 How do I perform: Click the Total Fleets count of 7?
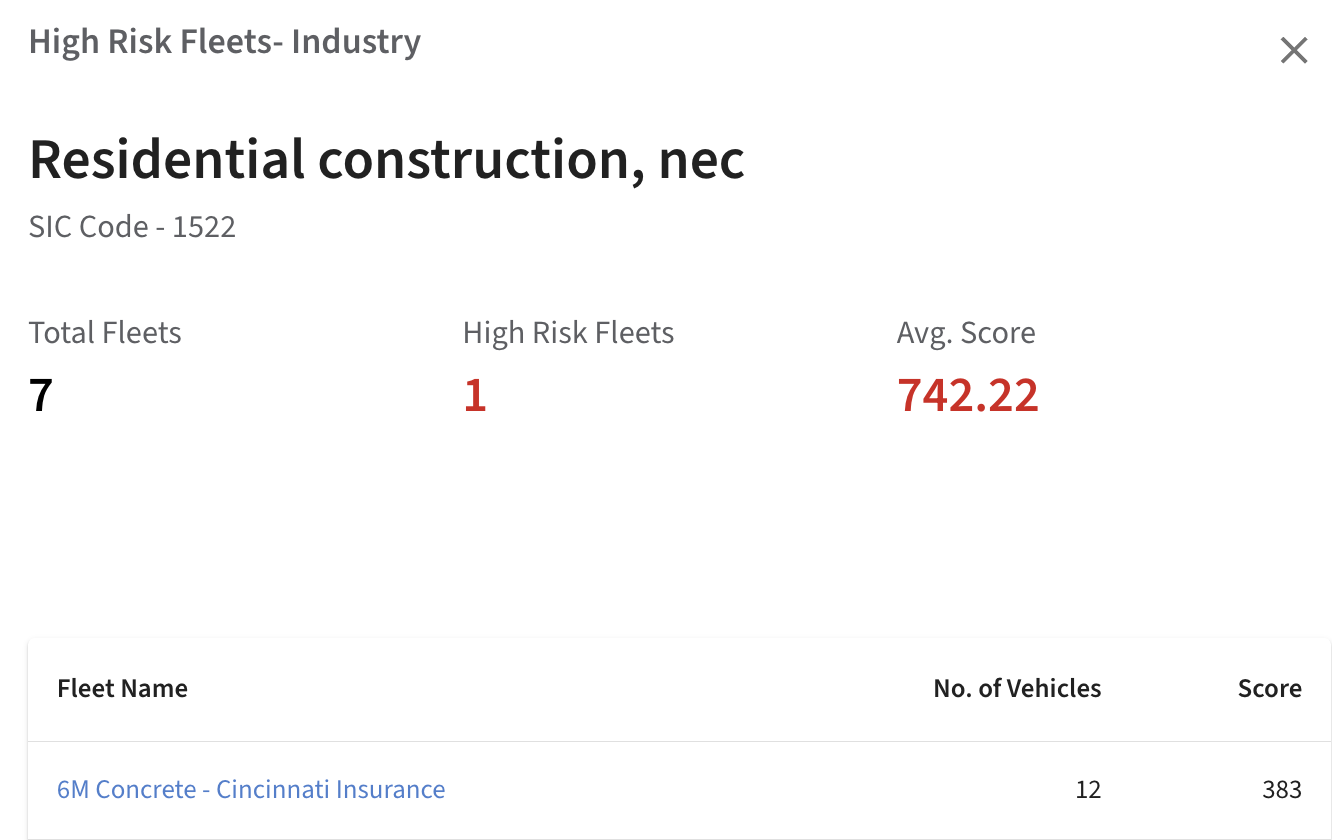click(41, 395)
